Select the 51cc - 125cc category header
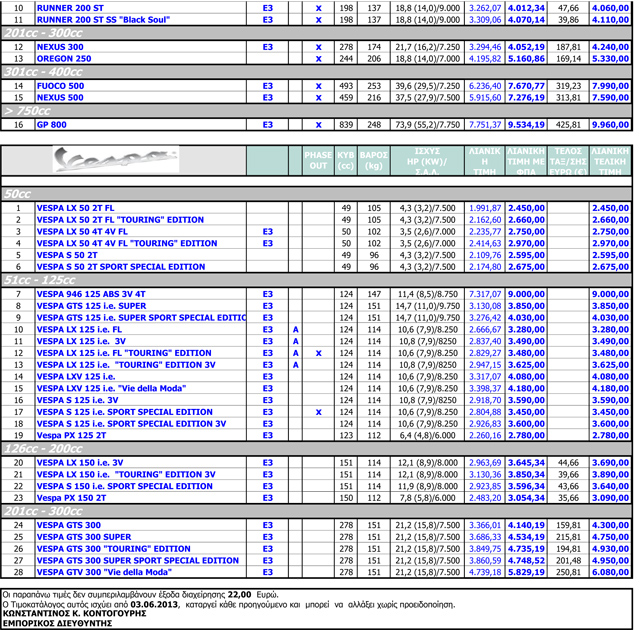Screen dimensions: 640x630 coord(33,280)
